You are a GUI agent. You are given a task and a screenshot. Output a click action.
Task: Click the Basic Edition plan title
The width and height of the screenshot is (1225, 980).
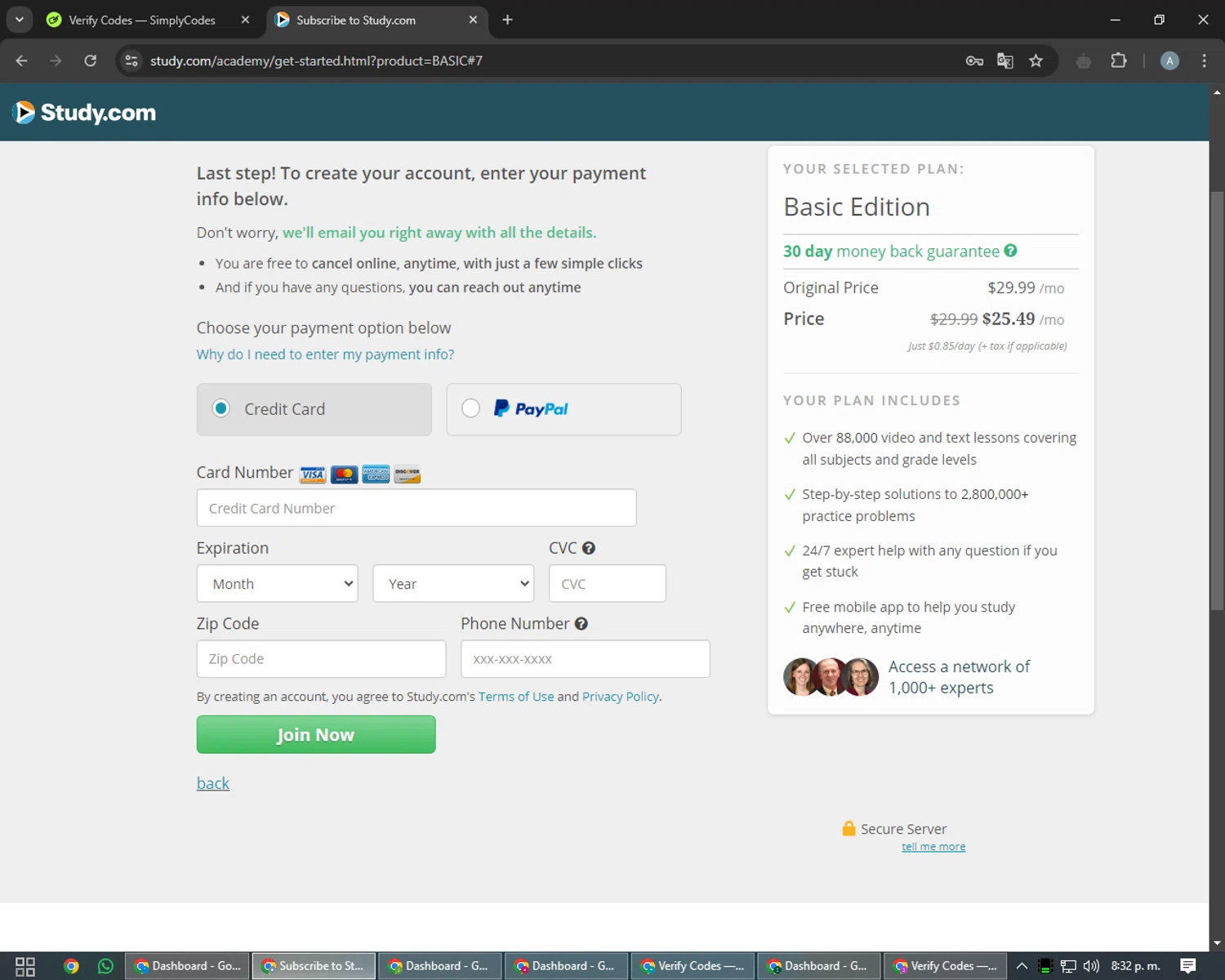(857, 207)
